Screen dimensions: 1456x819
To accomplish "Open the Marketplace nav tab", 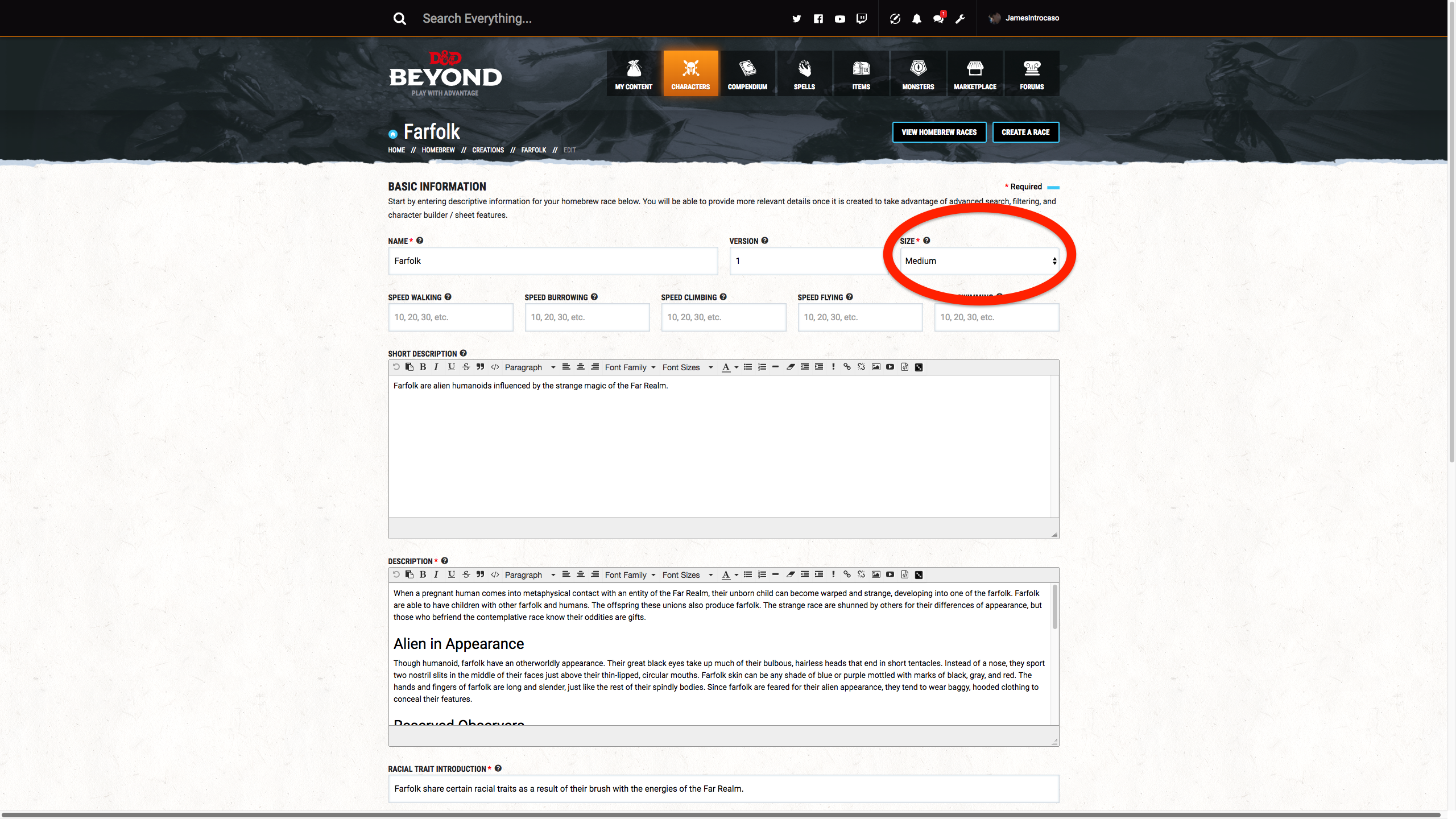I will (975, 73).
